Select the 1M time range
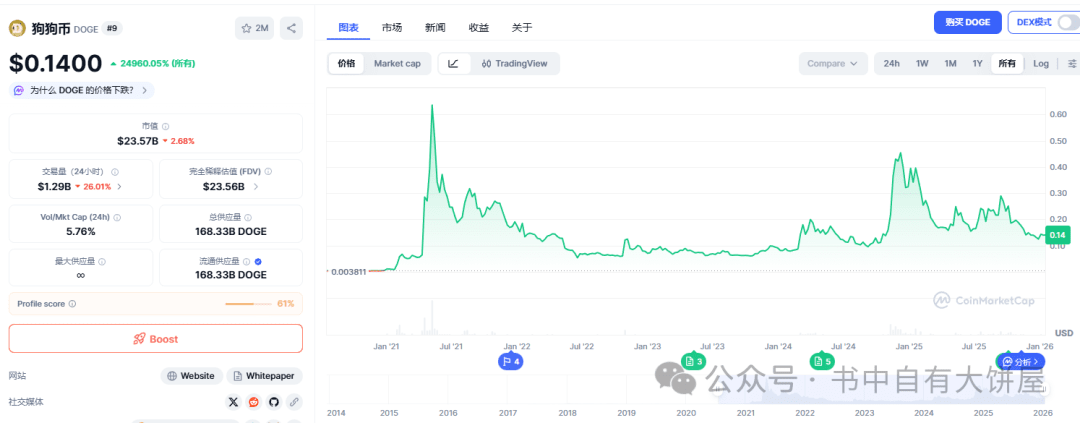 click(950, 63)
